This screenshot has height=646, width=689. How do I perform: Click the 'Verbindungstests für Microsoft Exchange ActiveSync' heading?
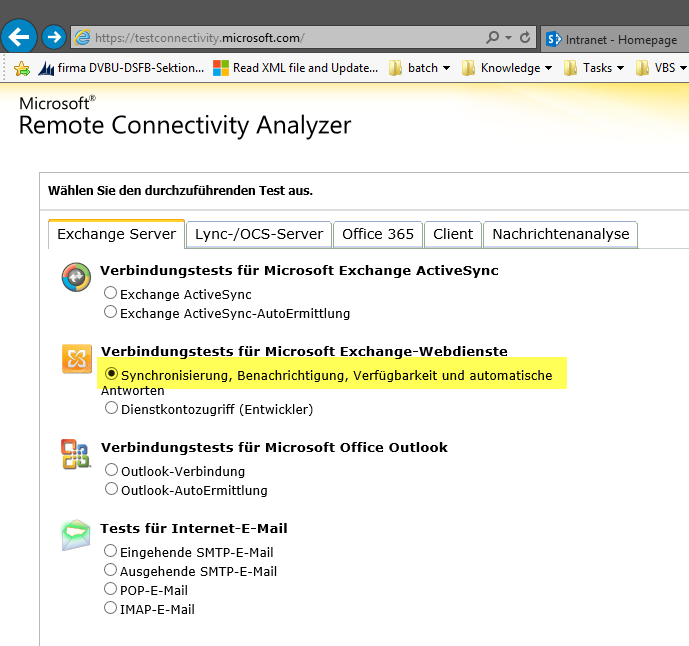pyautogui.click(x=299, y=270)
